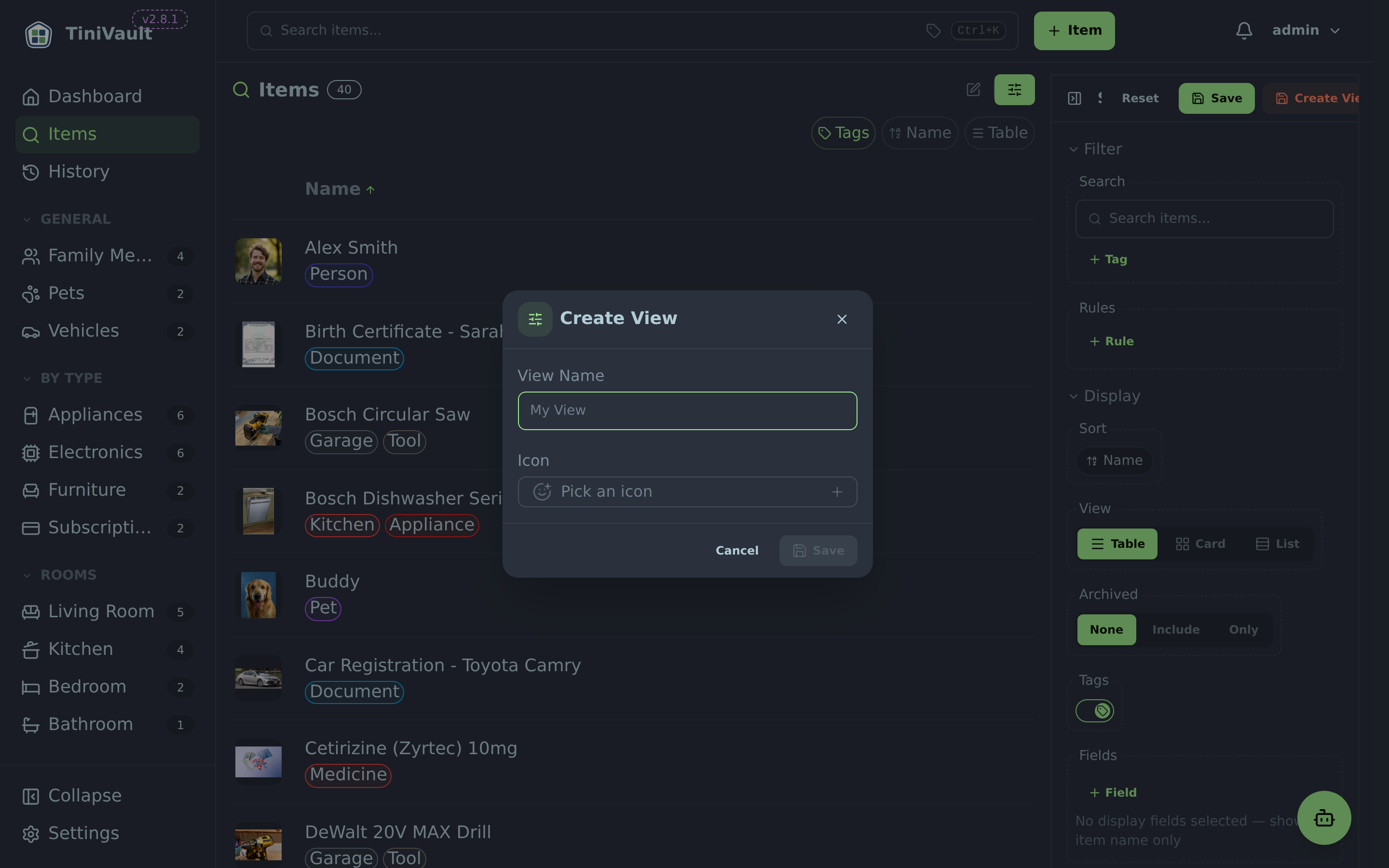1389x868 pixels.
Task: Collapse the Filter section
Action: coord(1095,149)
